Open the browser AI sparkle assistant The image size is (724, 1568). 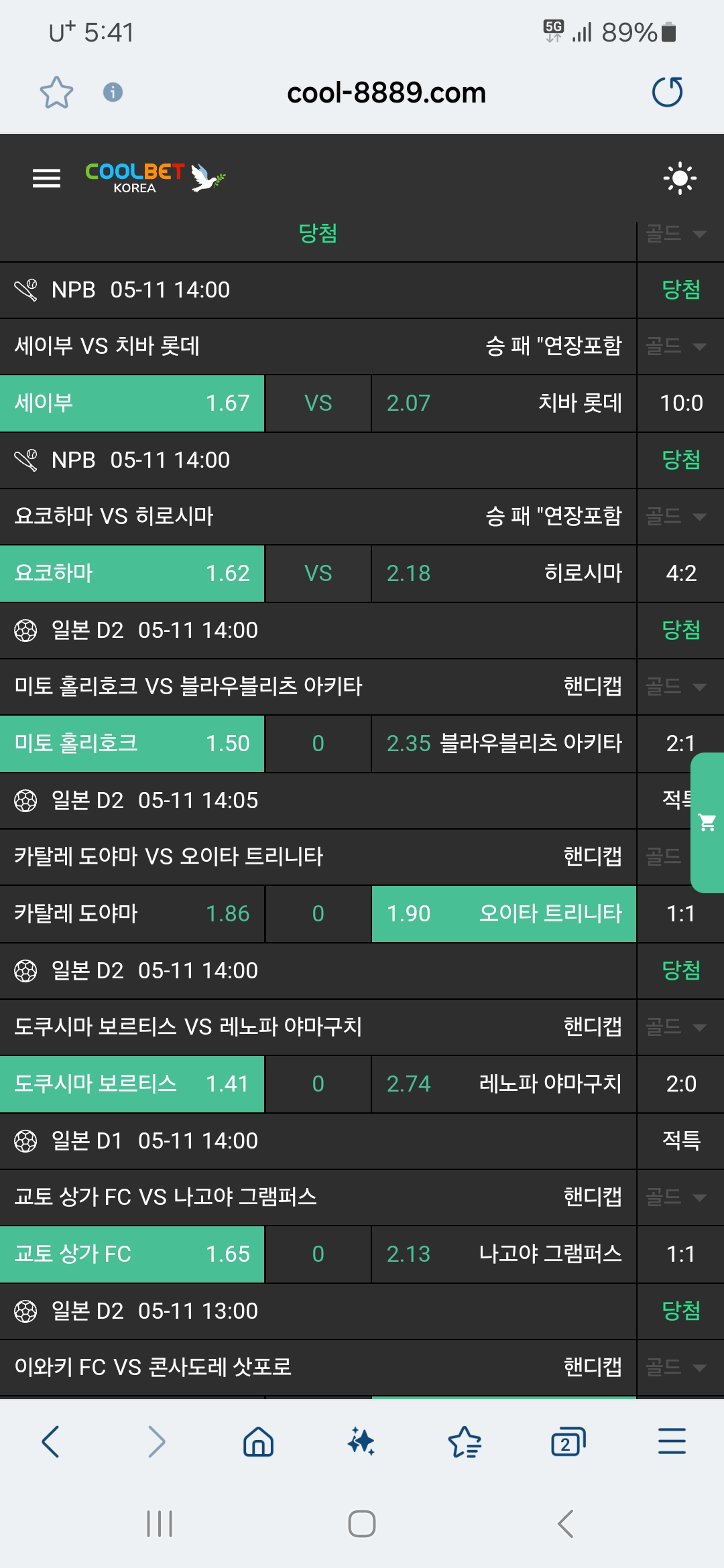[361, 1442]
